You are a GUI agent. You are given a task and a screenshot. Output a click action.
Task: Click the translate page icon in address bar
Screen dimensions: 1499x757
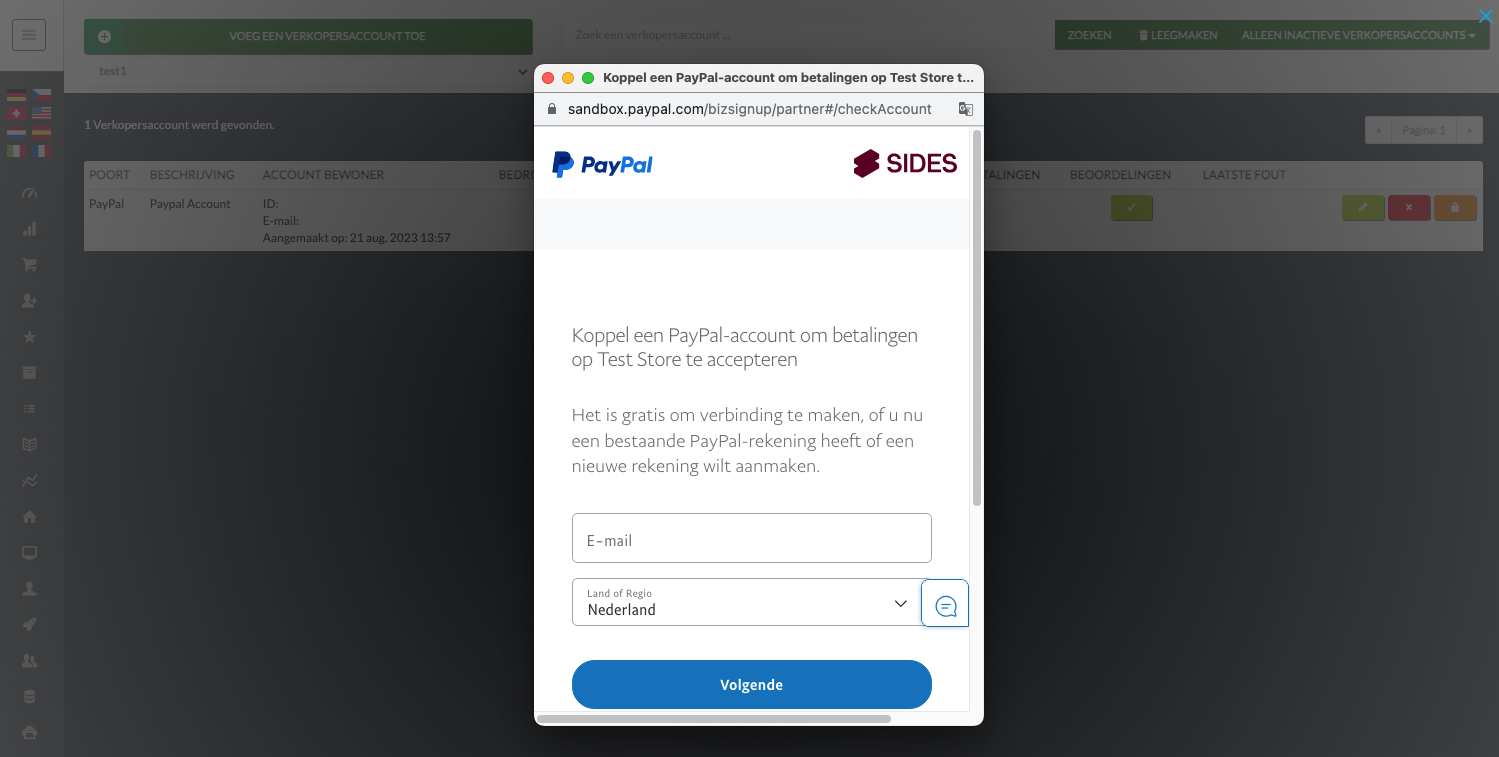point(965,109)
